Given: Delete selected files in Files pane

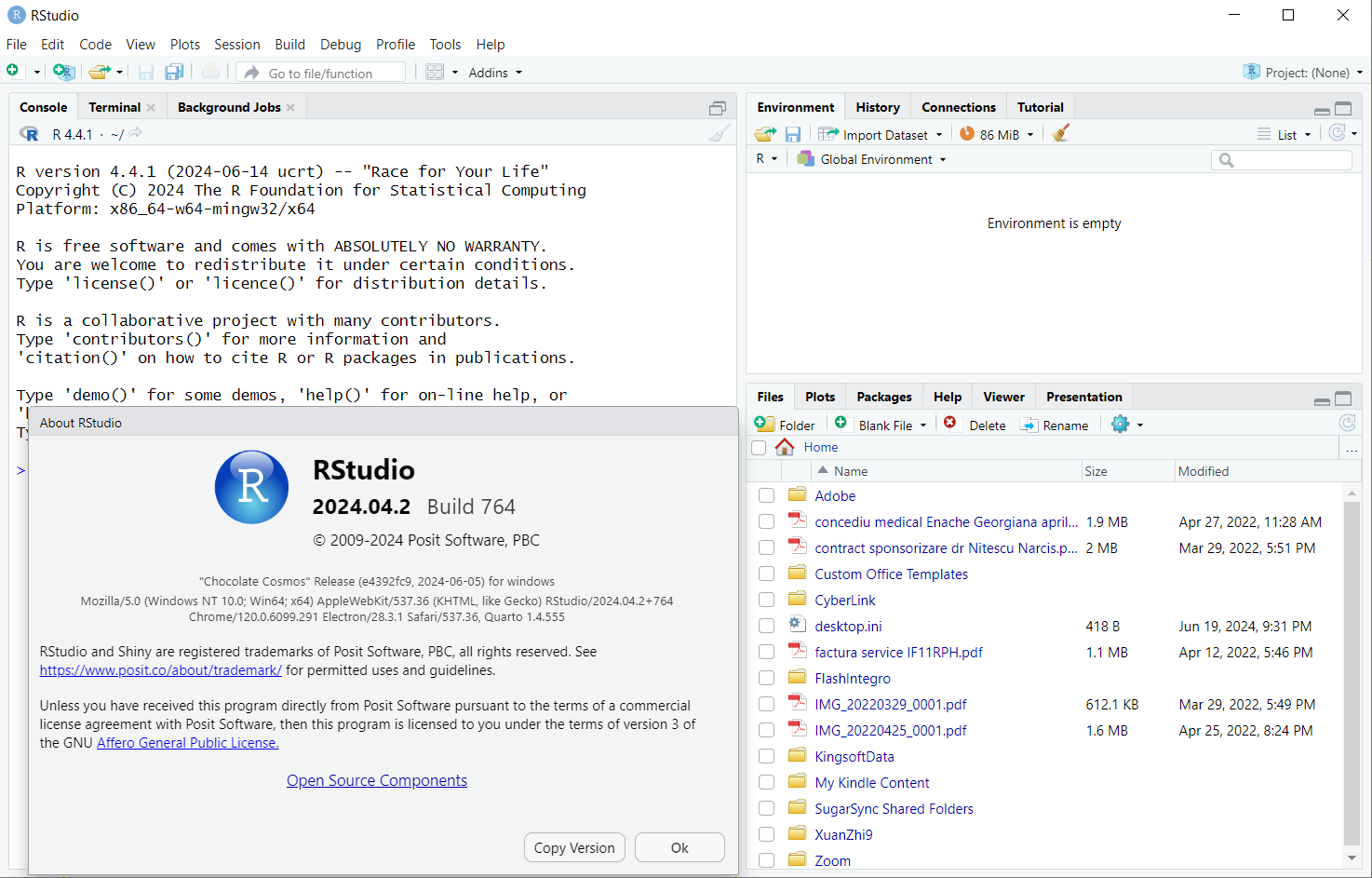Looking at the screenshot, I should coord(975,425).
